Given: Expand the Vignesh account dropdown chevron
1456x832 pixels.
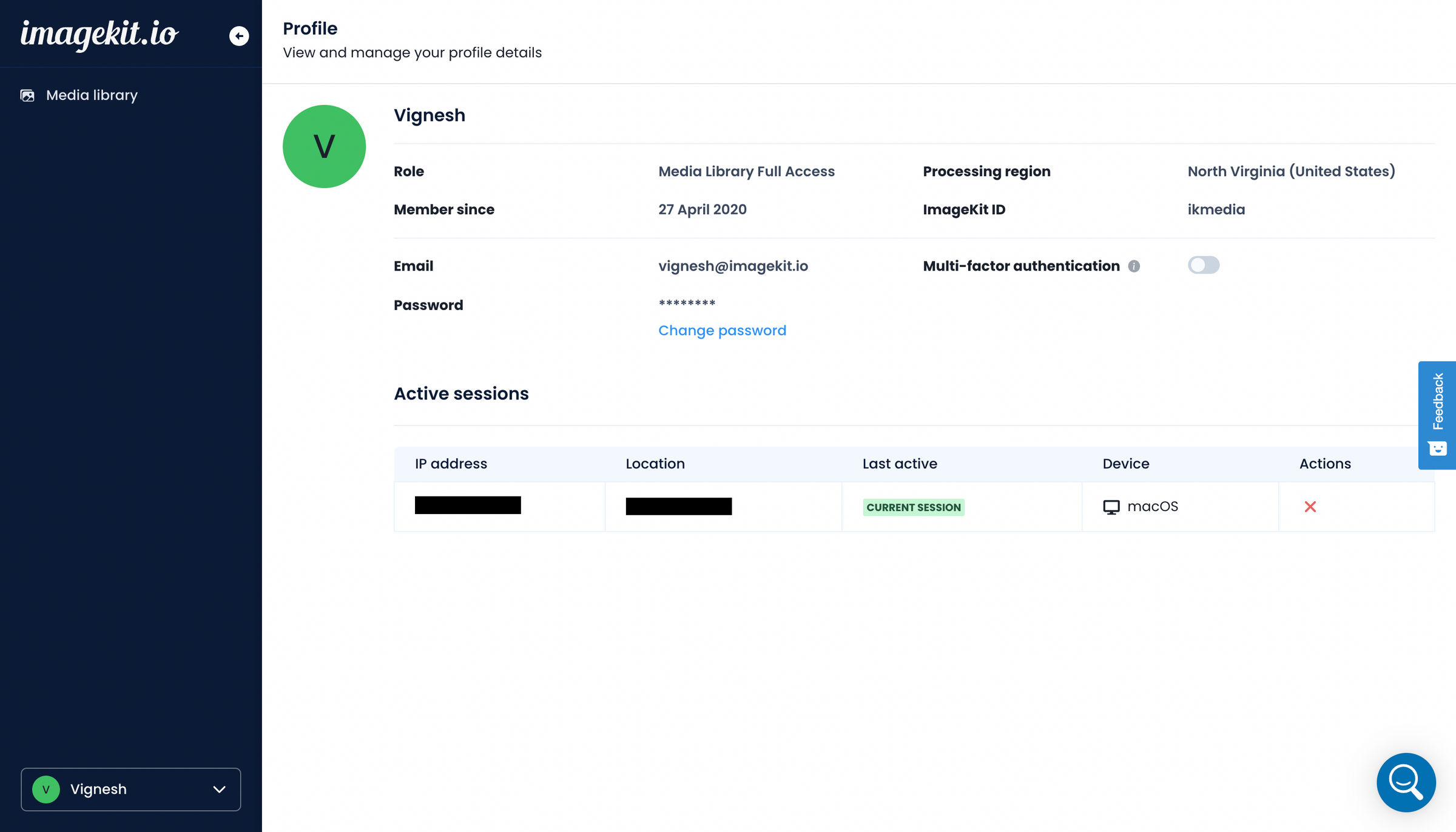Looking at the screenshot, I should [220, 790].
